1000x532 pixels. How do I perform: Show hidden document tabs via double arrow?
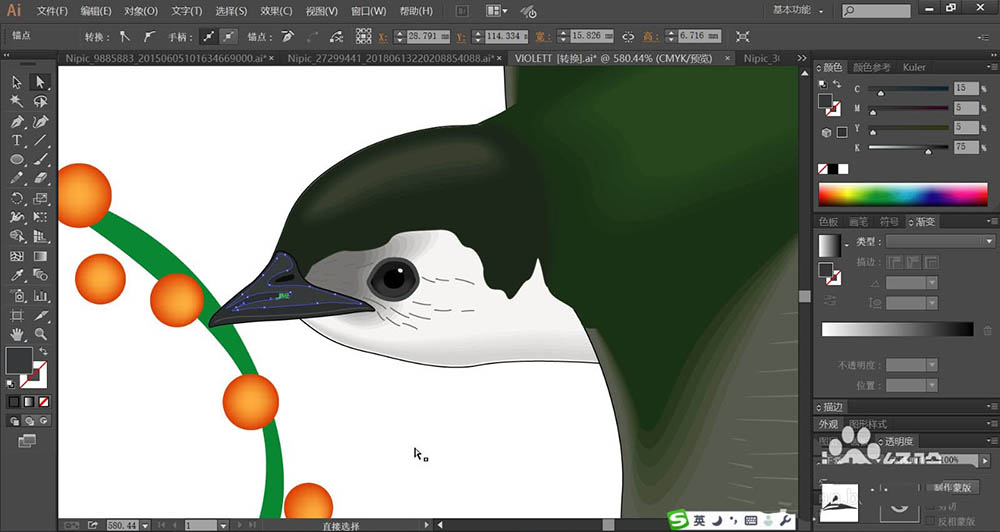(802, 59)
